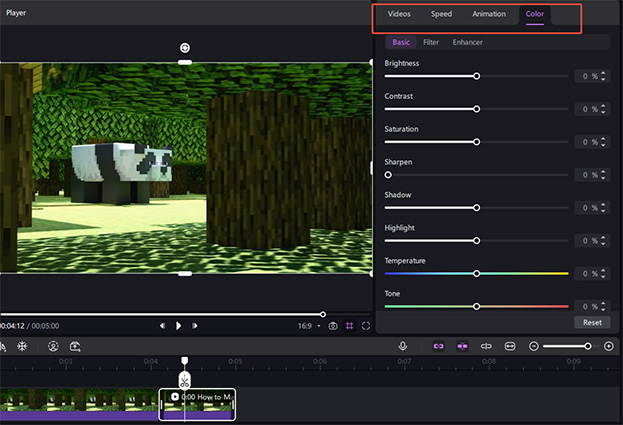Screen dimensions: 623x425
Task: Click the playhead marker on timeline ruler
Action: [185, 360]
